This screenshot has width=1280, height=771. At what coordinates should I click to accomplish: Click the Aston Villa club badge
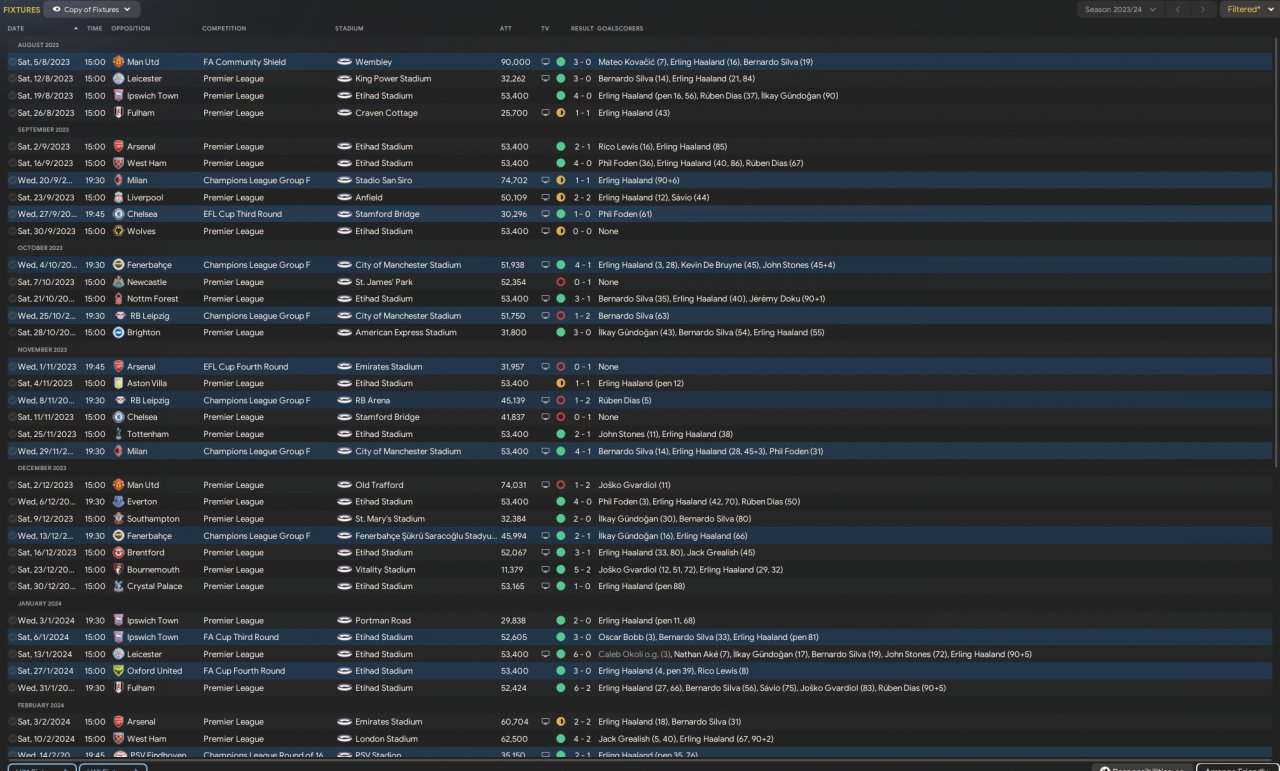pyautogui.click(x=118, y=384)
